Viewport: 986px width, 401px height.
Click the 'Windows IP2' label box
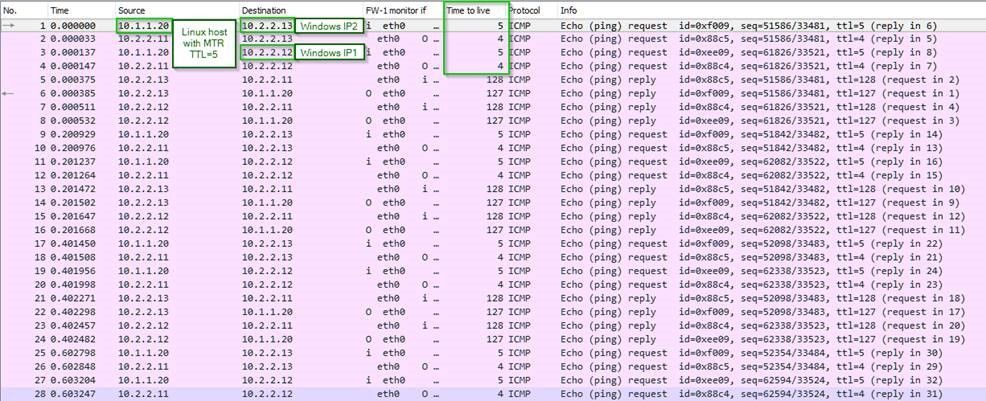click(329, 25)
